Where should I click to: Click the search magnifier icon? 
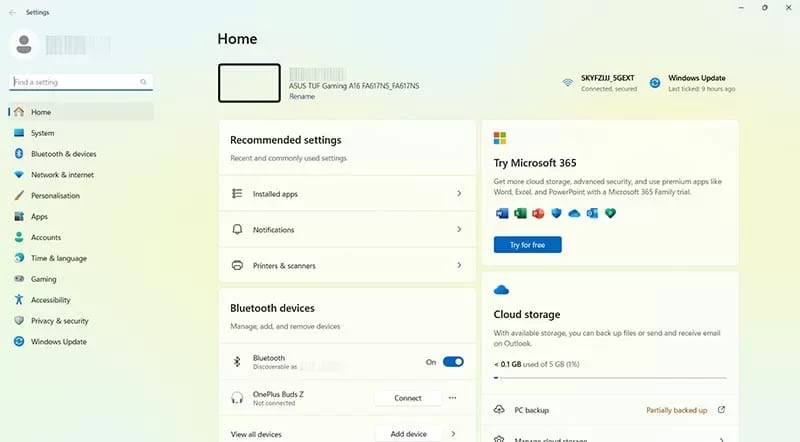[144, 82]
